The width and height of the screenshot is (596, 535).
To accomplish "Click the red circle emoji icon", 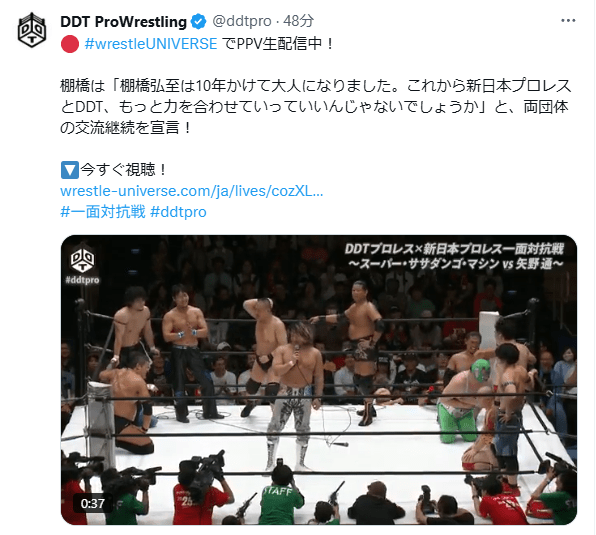I will tap(70, 44).
